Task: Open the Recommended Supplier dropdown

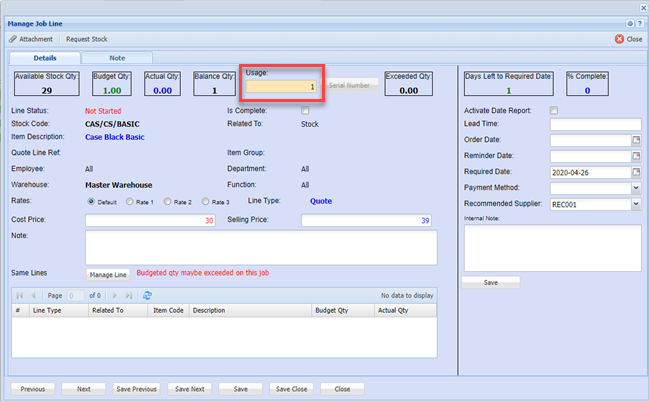Action: pyautogui.click(x=635, y=203)
